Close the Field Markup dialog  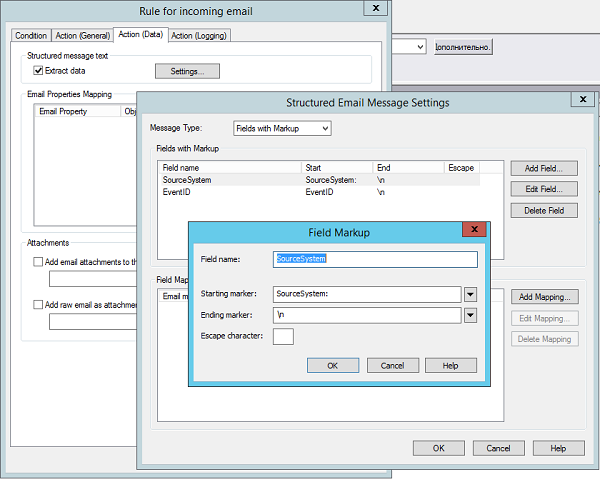click(474, 229)
